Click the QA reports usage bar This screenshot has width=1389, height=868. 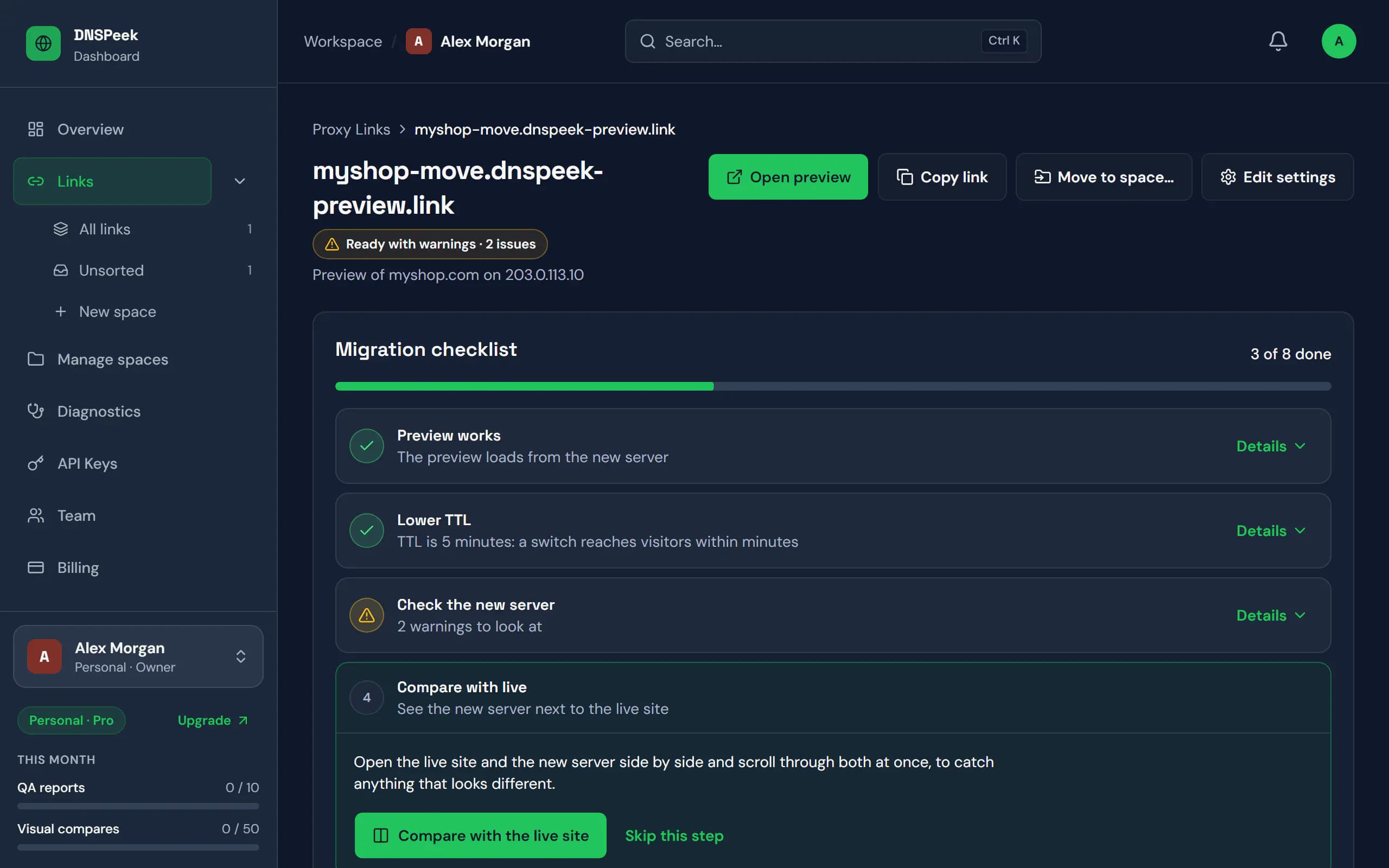pos(138,806)
